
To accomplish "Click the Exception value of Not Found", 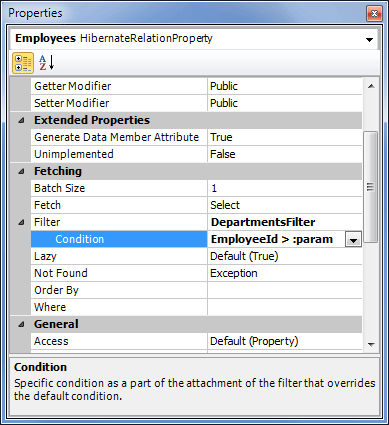I will 234,273.
